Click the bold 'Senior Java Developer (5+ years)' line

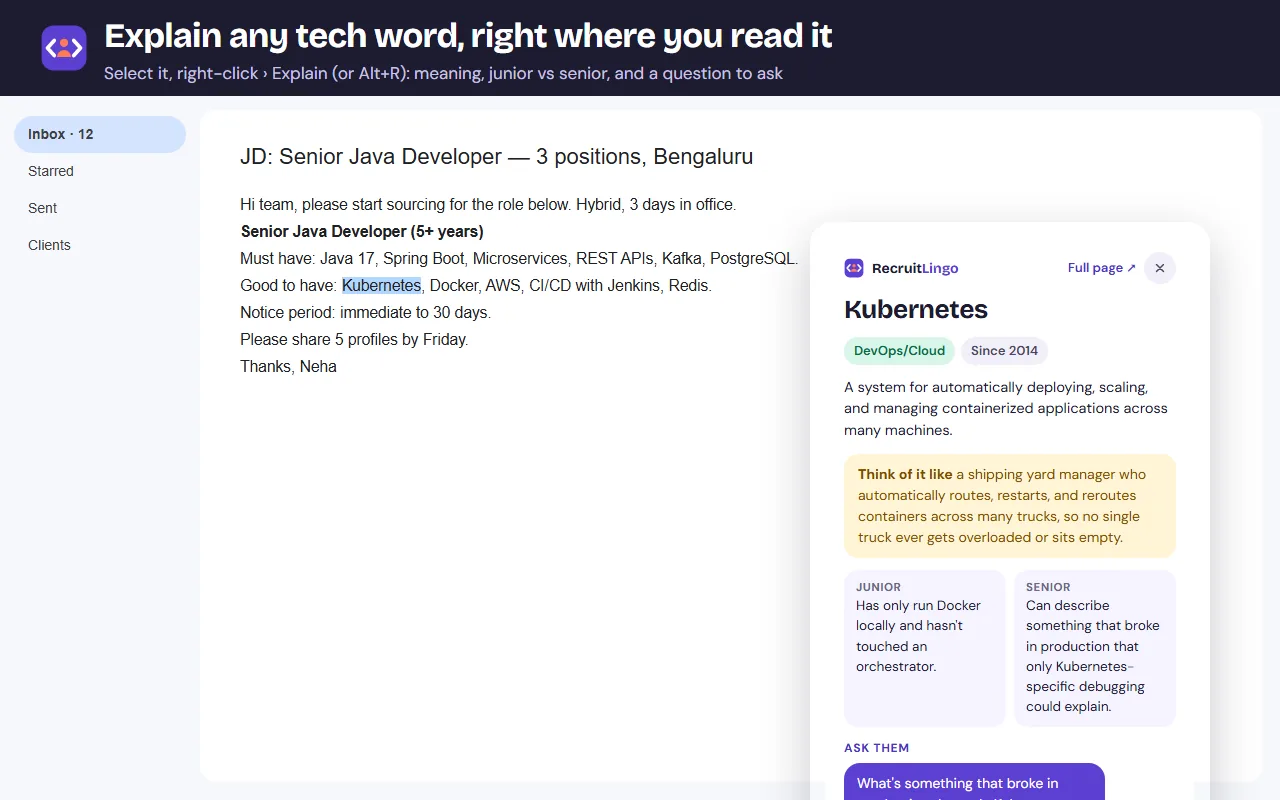[x=362, y=231]
